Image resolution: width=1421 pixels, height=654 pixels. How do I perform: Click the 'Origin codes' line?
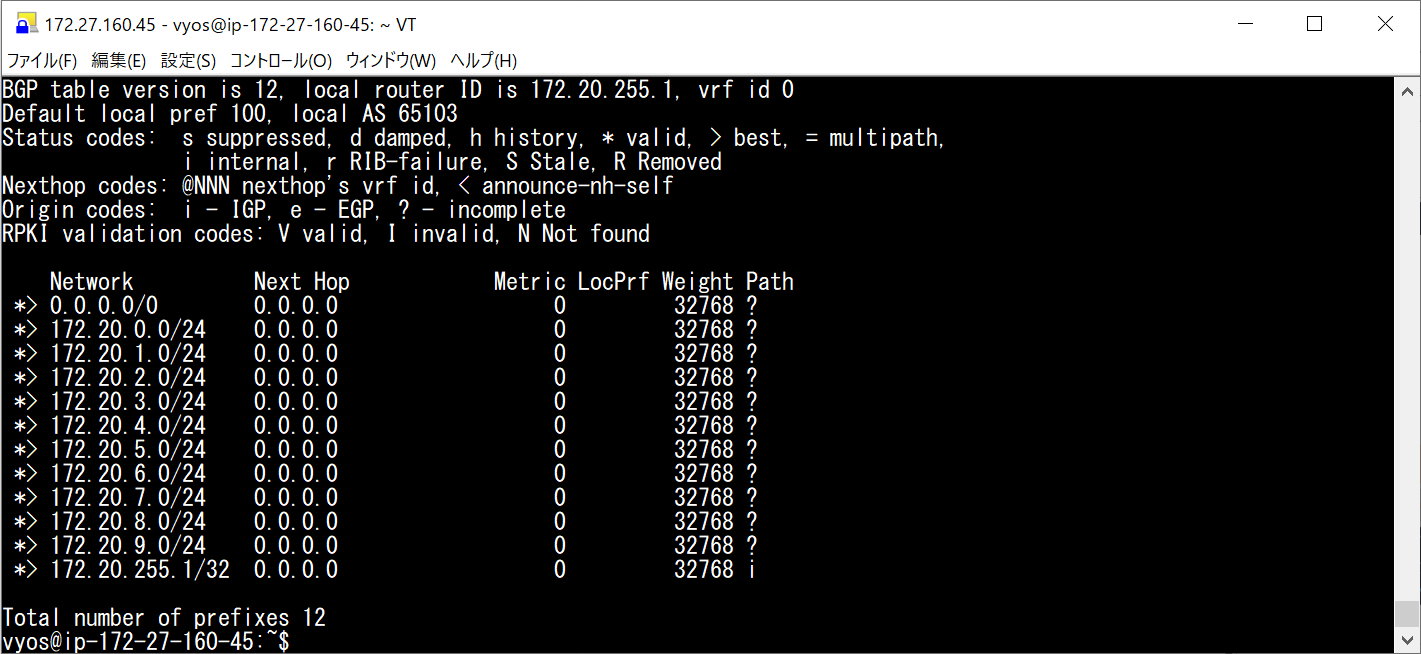(284, 210)
